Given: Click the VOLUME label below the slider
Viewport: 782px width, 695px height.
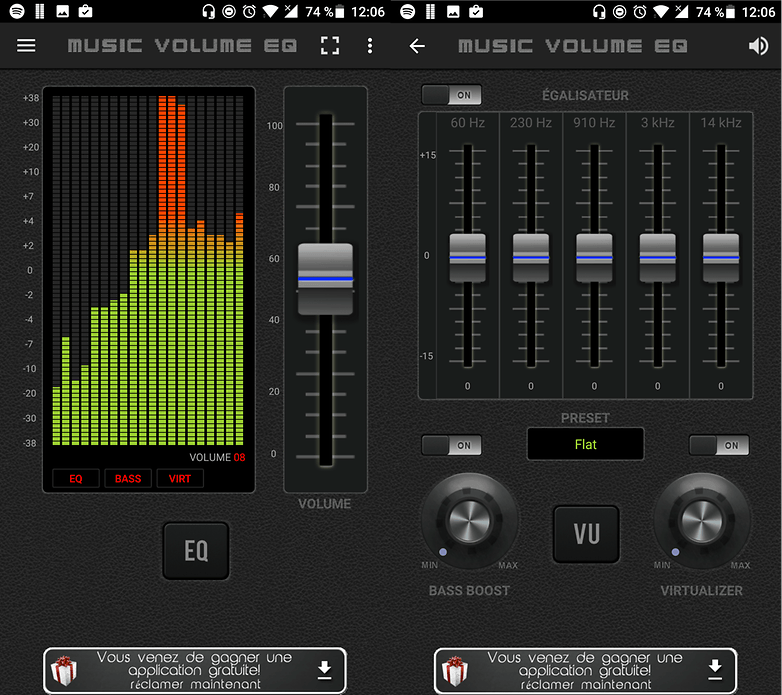Looking at the screenshot, I should pos(325,504).
